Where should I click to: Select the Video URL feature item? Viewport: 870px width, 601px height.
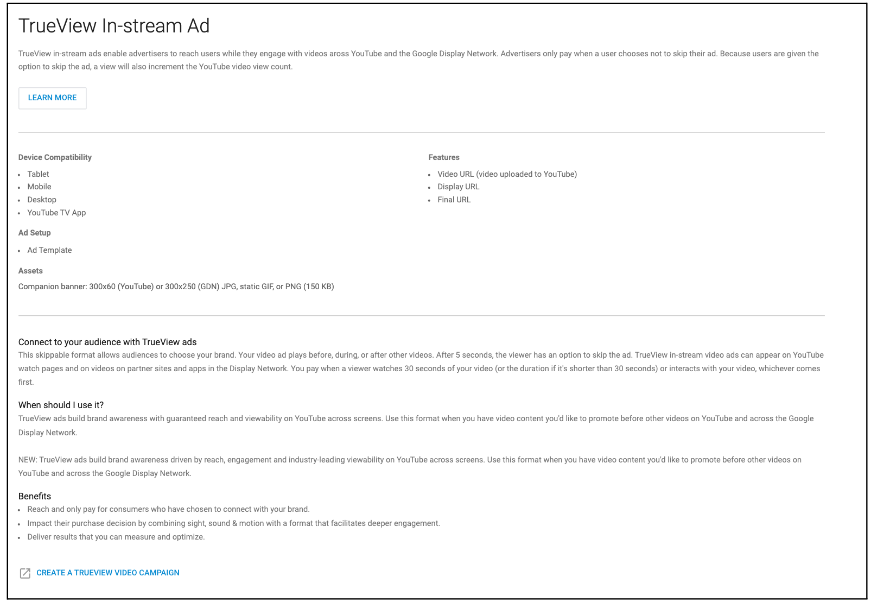(x=507, y=174)
